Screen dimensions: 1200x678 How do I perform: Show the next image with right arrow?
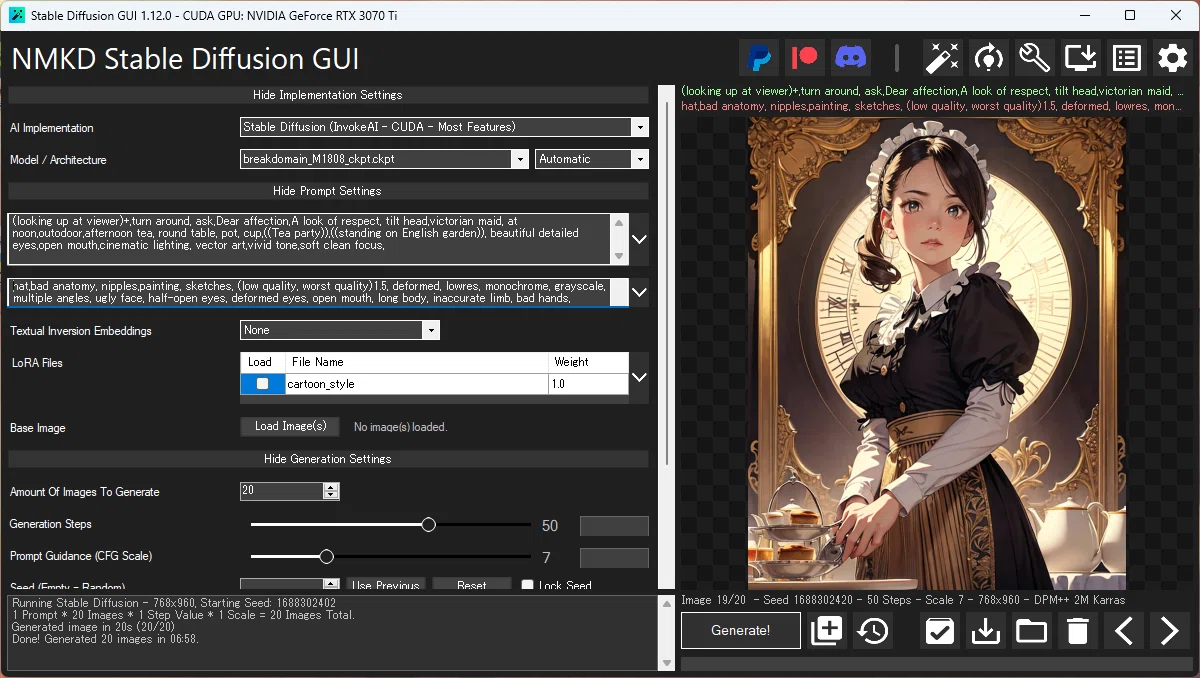[1169, 631]
